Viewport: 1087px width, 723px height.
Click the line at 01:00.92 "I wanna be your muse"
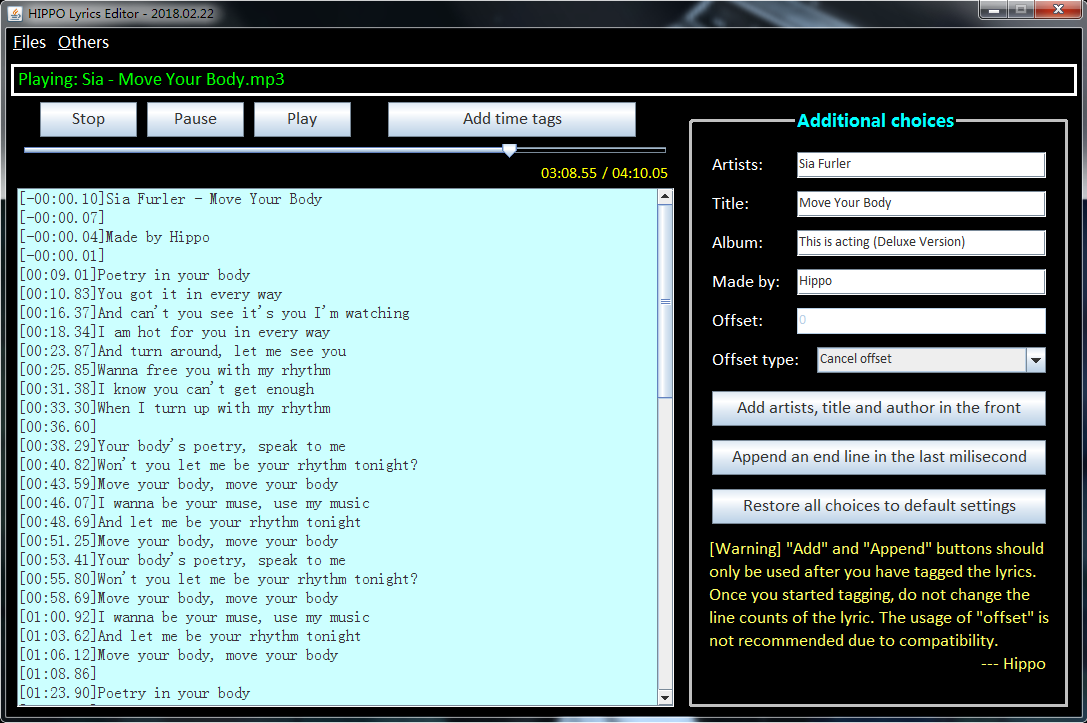point(194,618)
